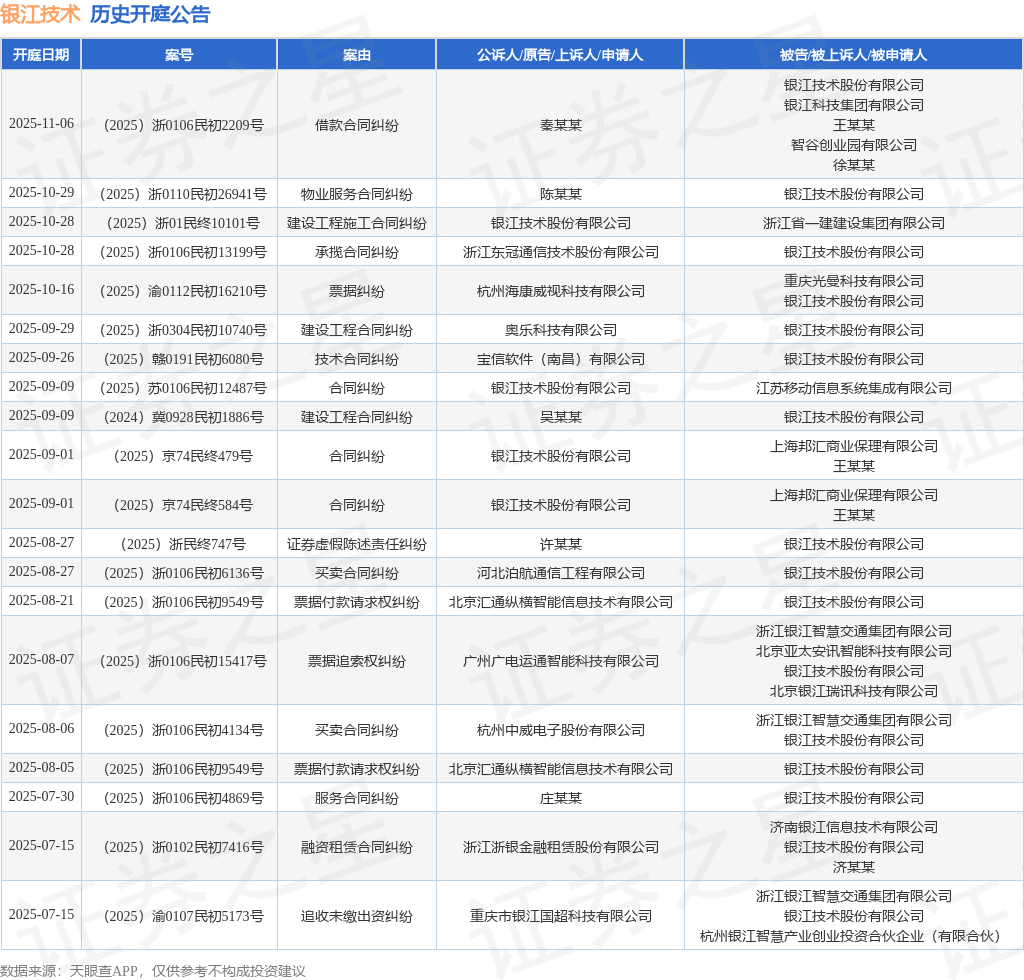This screenshot has height=980, width=1024.
Task: Click cause cell 建设工程施工合同纠纷
Action: [x=357, y=223]
